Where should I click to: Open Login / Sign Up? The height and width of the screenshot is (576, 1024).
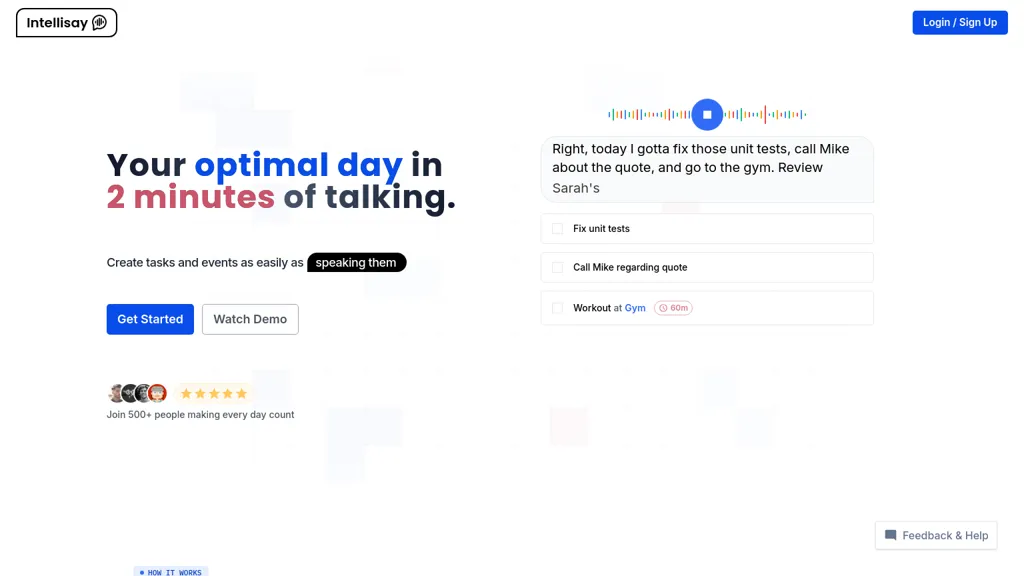(x=959, y=22)
